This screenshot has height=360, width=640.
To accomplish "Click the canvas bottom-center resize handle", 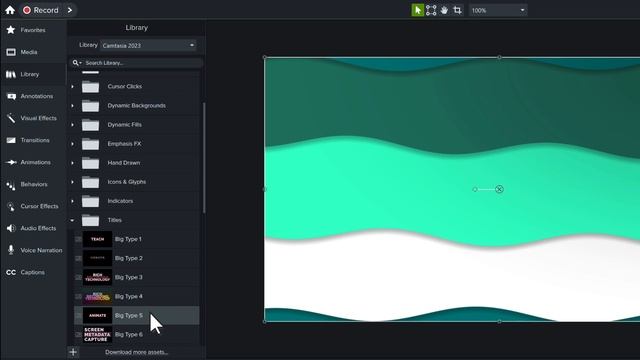I will pos(499,322).
